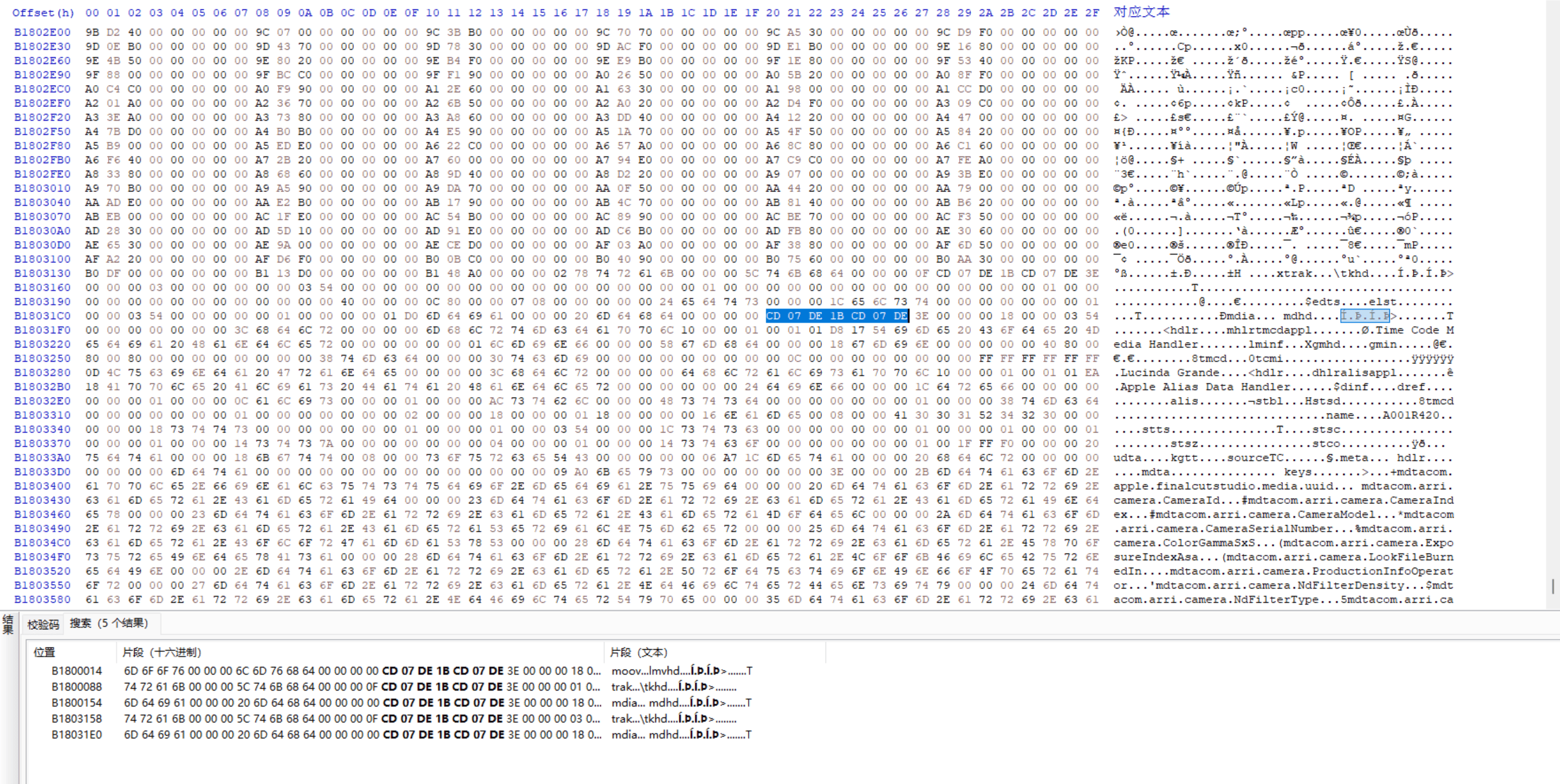Switch to the 校验码 tab
This screenshot has width=1560, height=784.
click(43, 624)
